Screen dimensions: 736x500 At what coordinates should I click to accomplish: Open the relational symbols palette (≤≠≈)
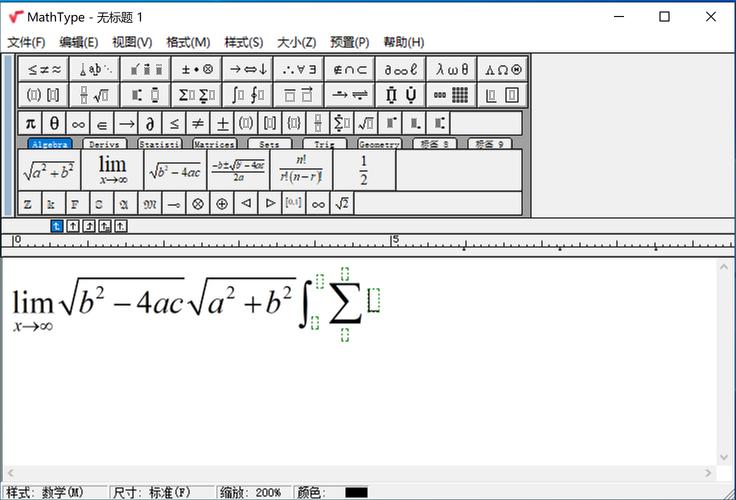(x=44, y=69)
